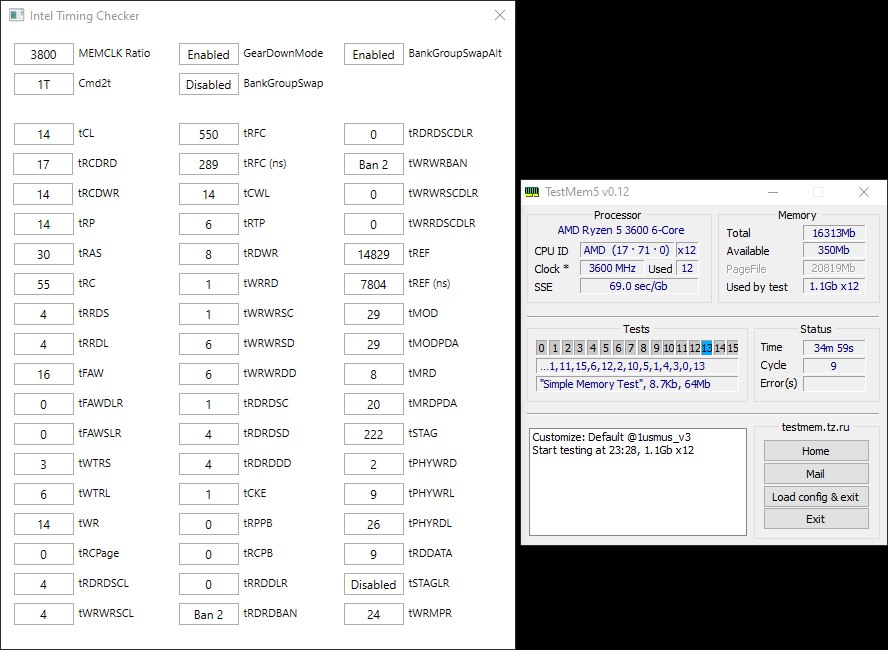Click the tRDWR value 8
888x650 pixels.
pos(208,254)
